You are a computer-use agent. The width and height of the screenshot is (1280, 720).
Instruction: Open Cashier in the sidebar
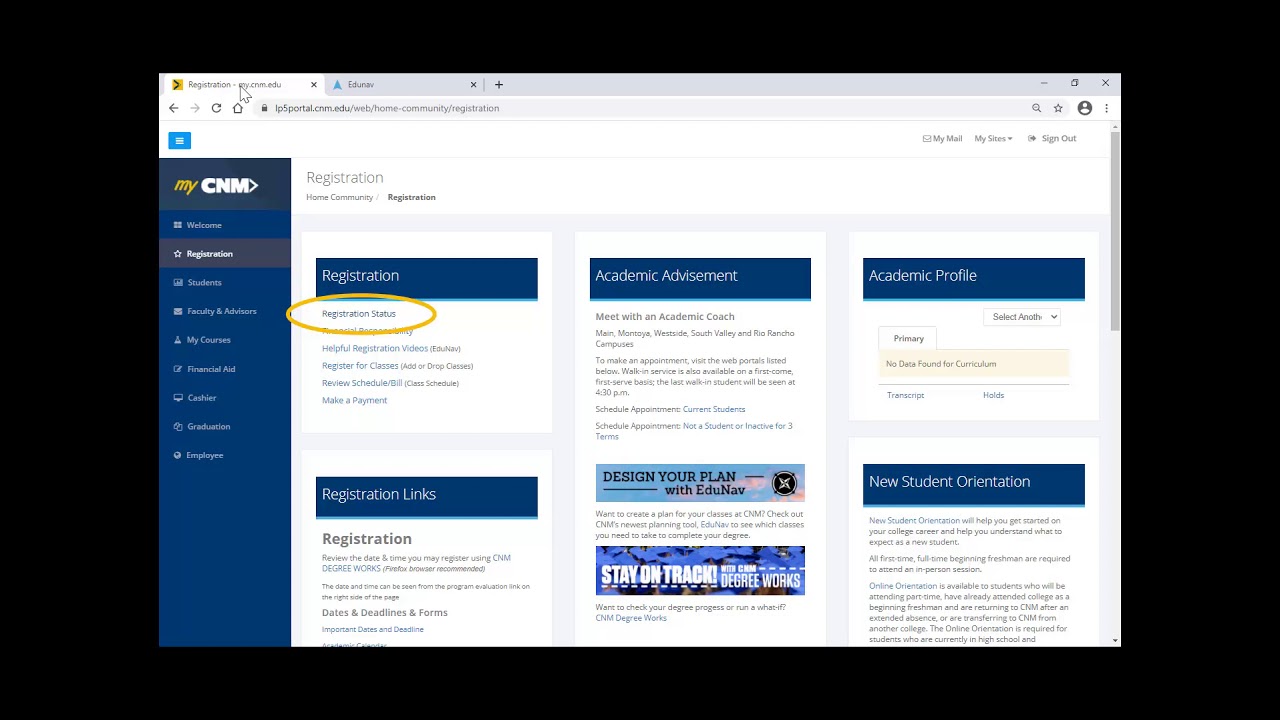[x=225, y=398]
